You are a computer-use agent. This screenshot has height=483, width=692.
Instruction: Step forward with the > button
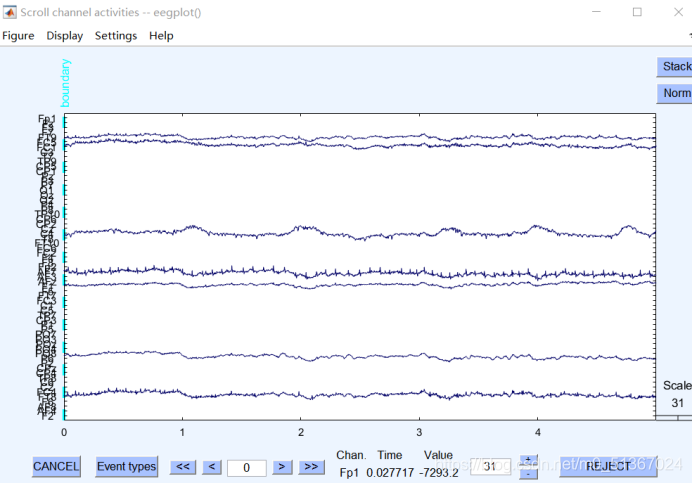click(x=282, y=467)
